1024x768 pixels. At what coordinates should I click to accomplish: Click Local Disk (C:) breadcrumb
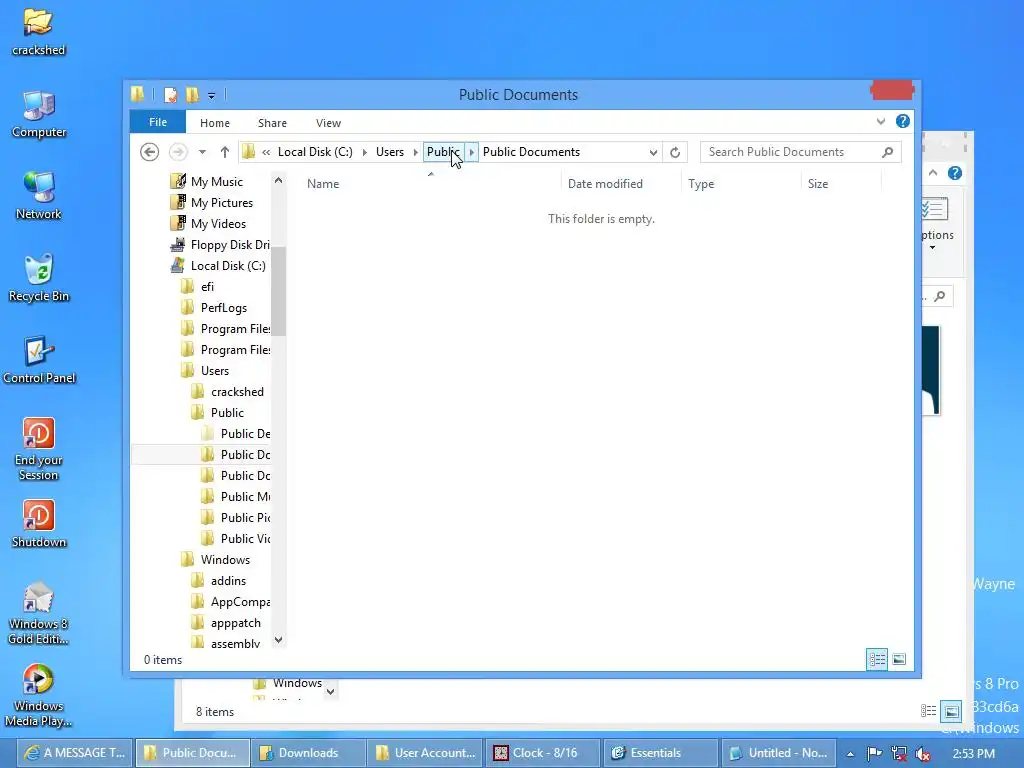(x=315, y=152)
